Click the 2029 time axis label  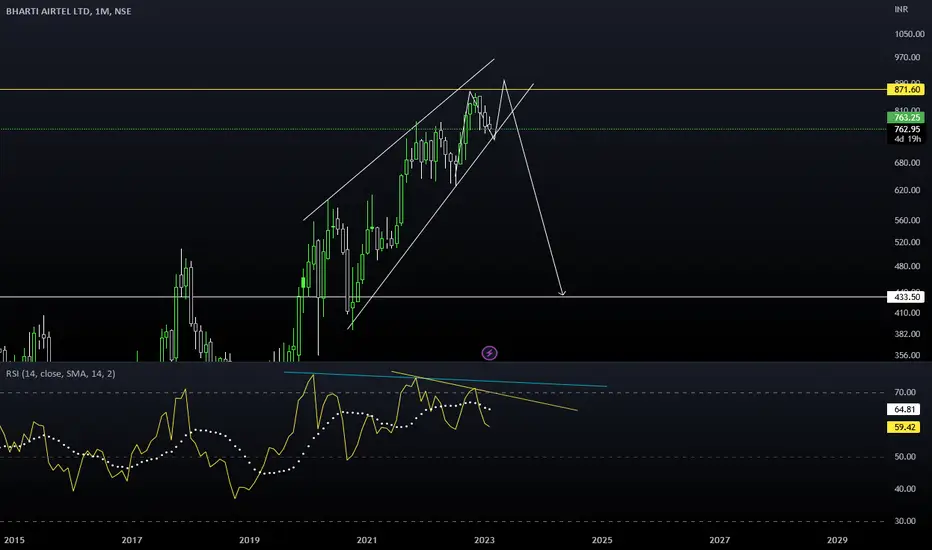pos(837,540)
